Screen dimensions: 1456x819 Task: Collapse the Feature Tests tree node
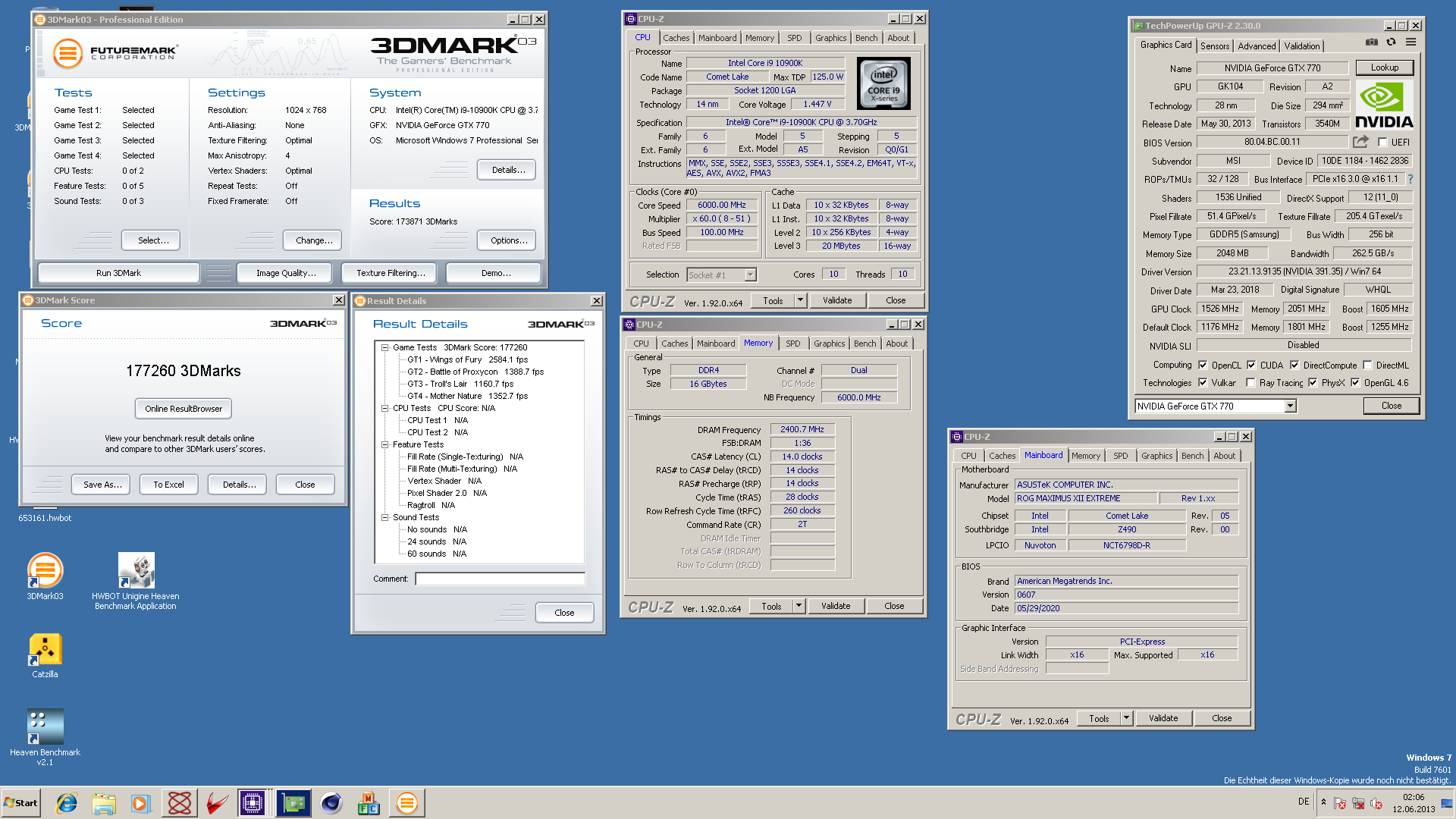(385, 444)
